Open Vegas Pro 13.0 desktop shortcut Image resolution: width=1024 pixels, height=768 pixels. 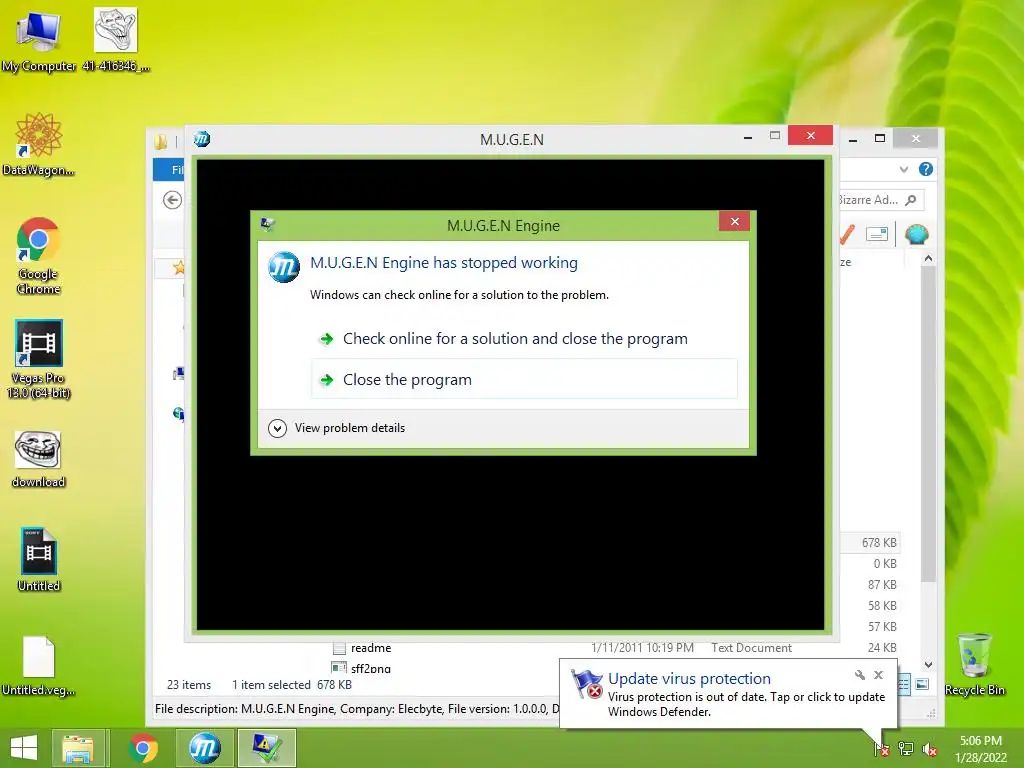point(38,359)
